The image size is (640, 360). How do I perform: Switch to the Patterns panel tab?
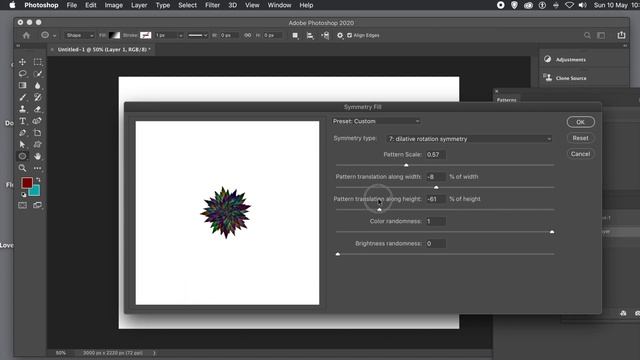[507, 100]
